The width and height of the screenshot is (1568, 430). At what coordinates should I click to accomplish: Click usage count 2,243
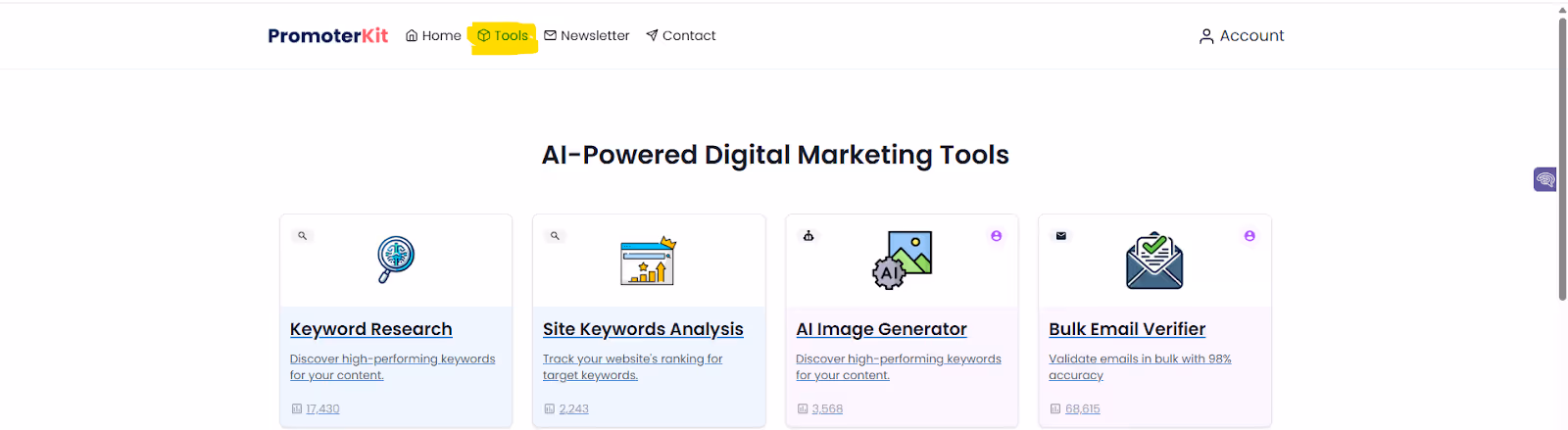point(574,408)
